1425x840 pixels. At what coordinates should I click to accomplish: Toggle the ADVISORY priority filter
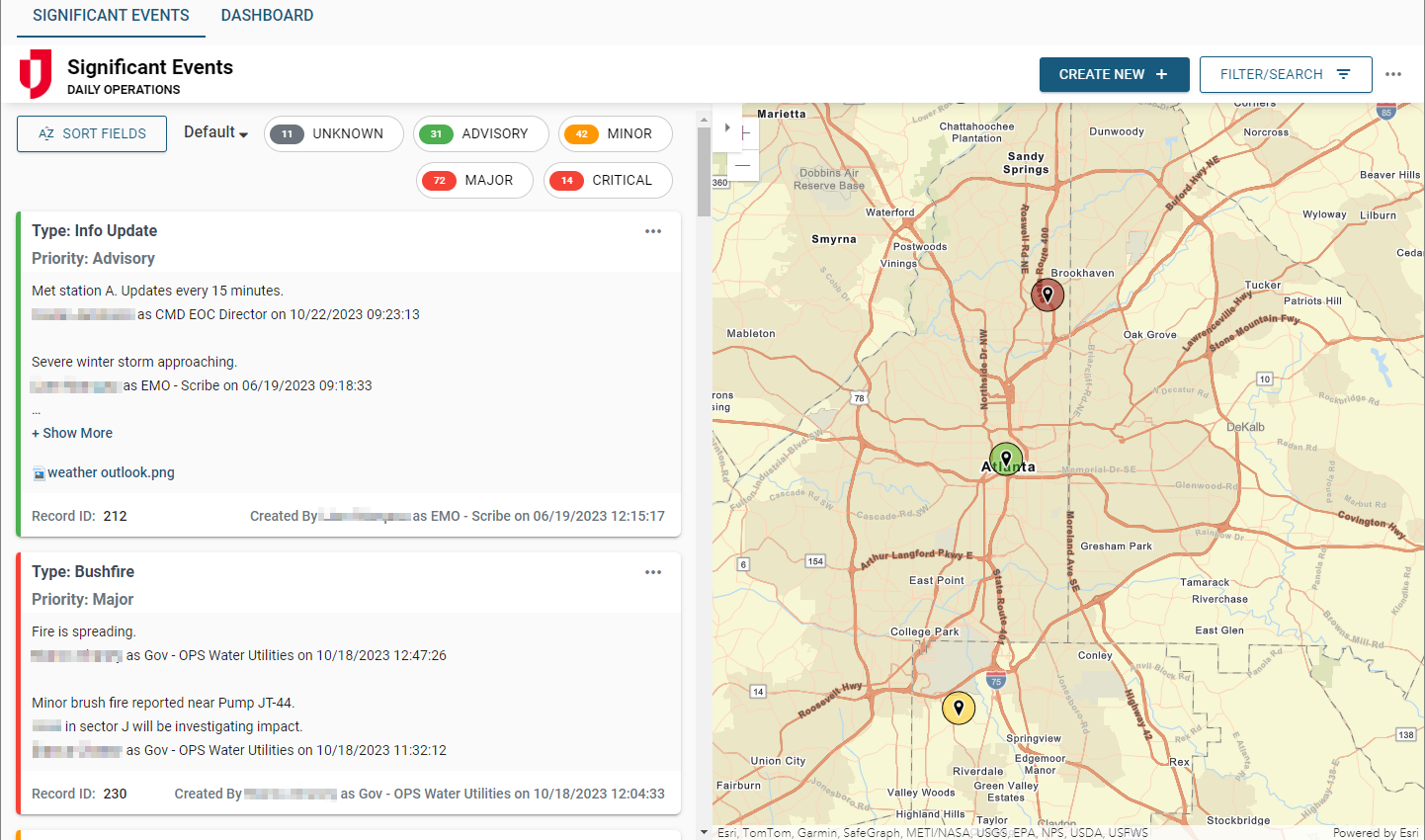[x=481, y=133]
